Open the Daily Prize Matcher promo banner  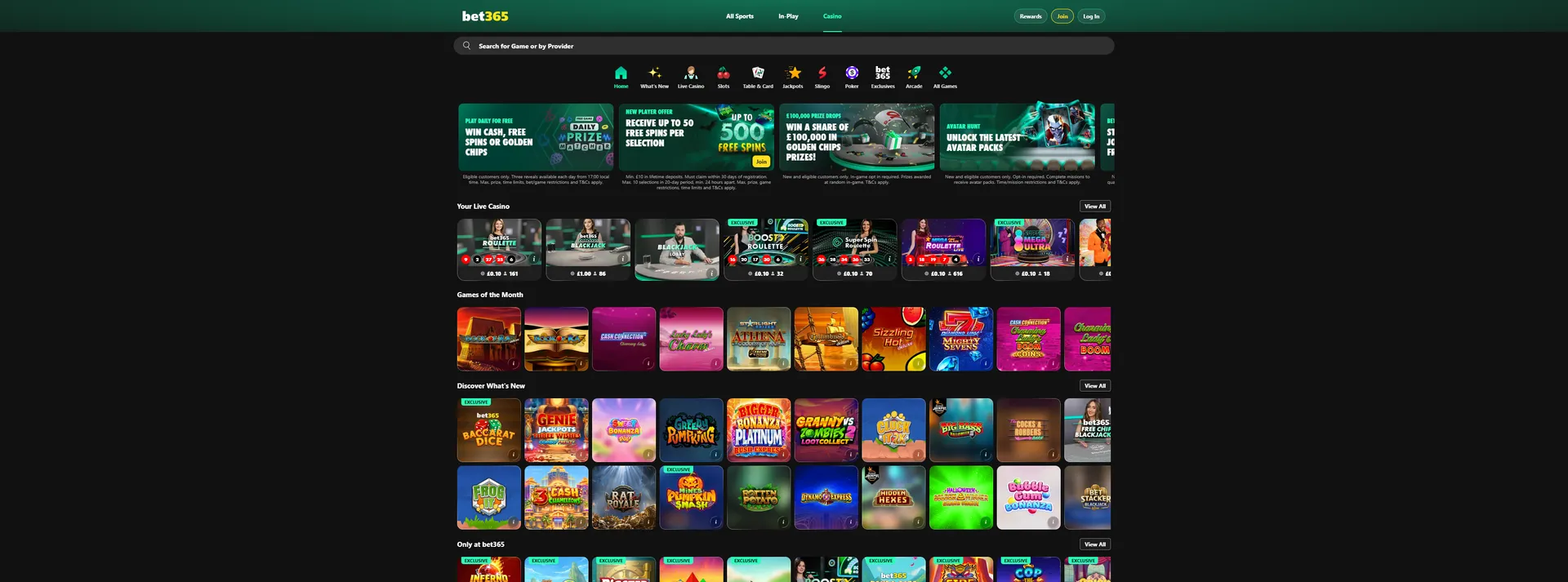click(536, 136)
